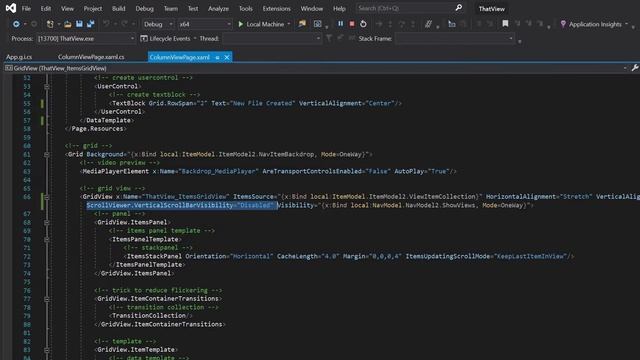The width and height of the screenshot is (640, 360).
Task: Click the Comment Out lines icon
Action: pos(428,24)
